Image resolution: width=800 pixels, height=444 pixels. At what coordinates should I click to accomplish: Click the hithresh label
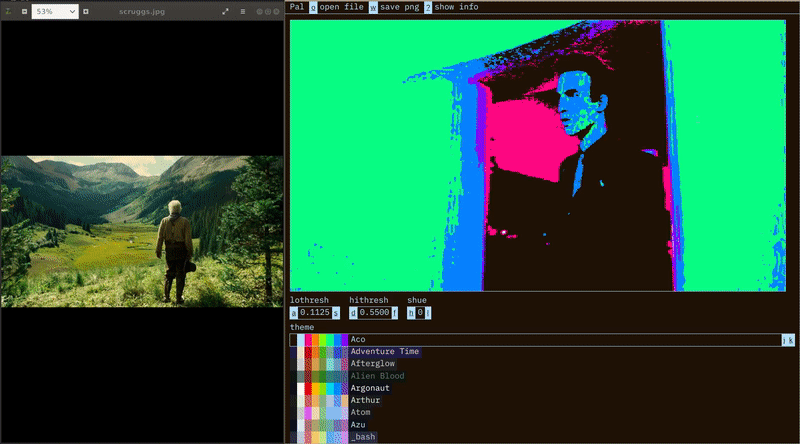click(x=368, y=301)
